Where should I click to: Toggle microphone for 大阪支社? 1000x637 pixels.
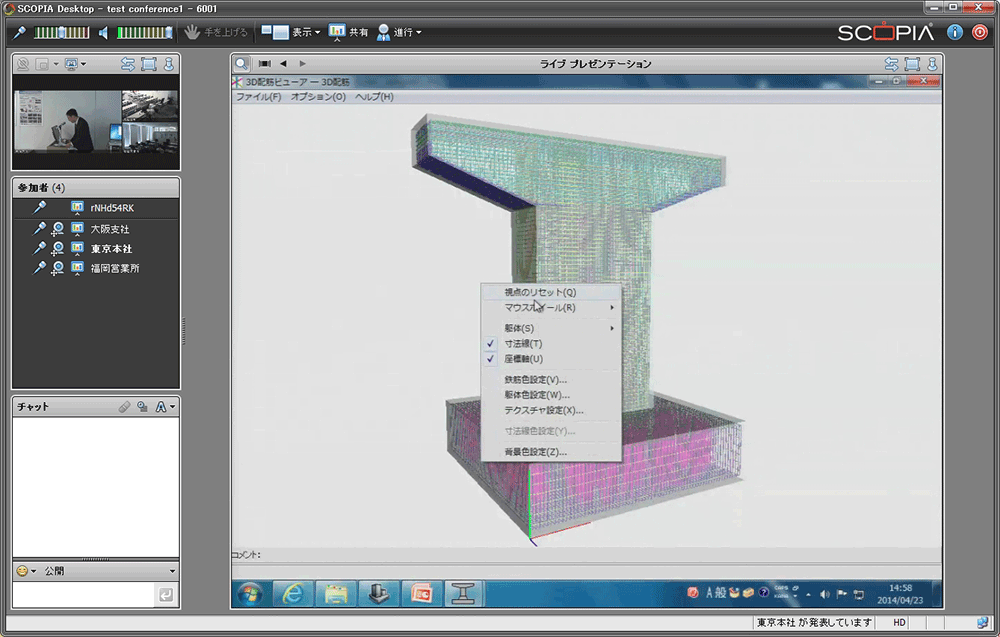40,228
